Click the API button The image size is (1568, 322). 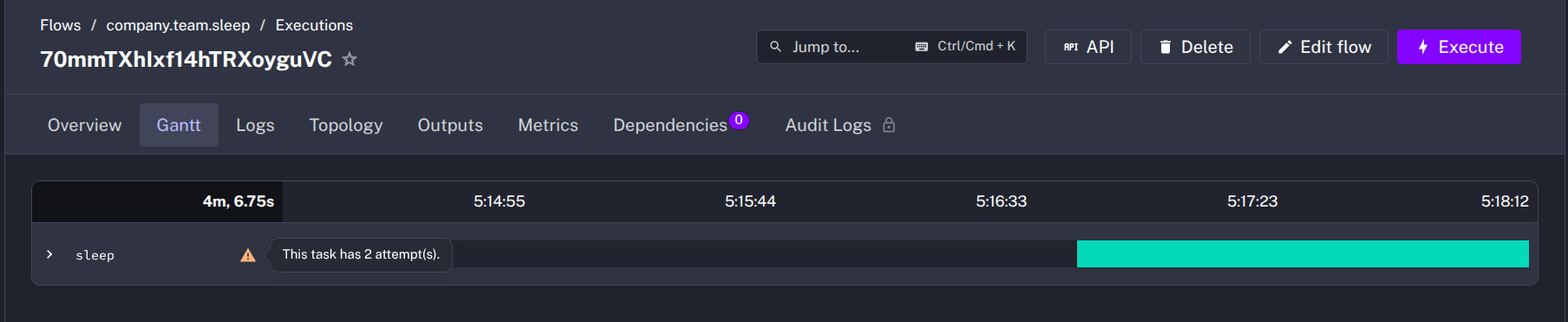1088,47
